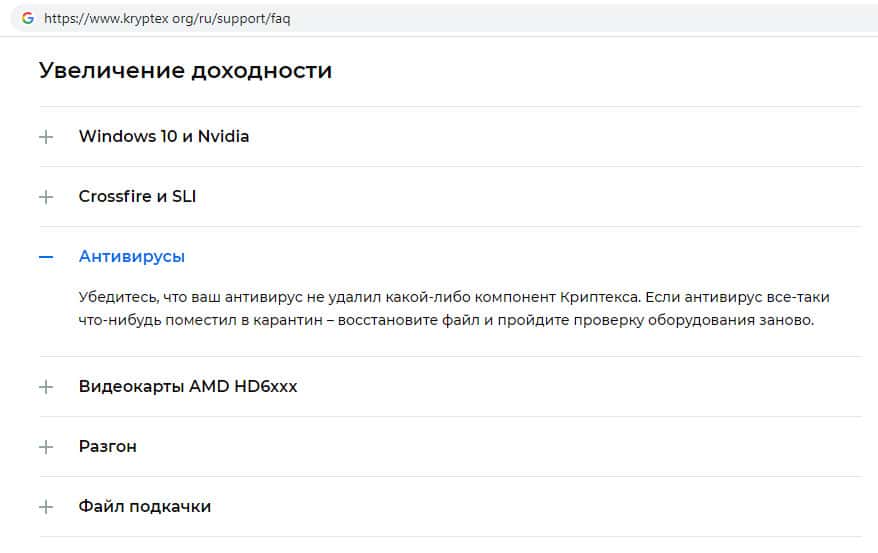Open the Разгон FAQ entry
The width and height of the screenshot is (878, 553).
pos(108,447)
